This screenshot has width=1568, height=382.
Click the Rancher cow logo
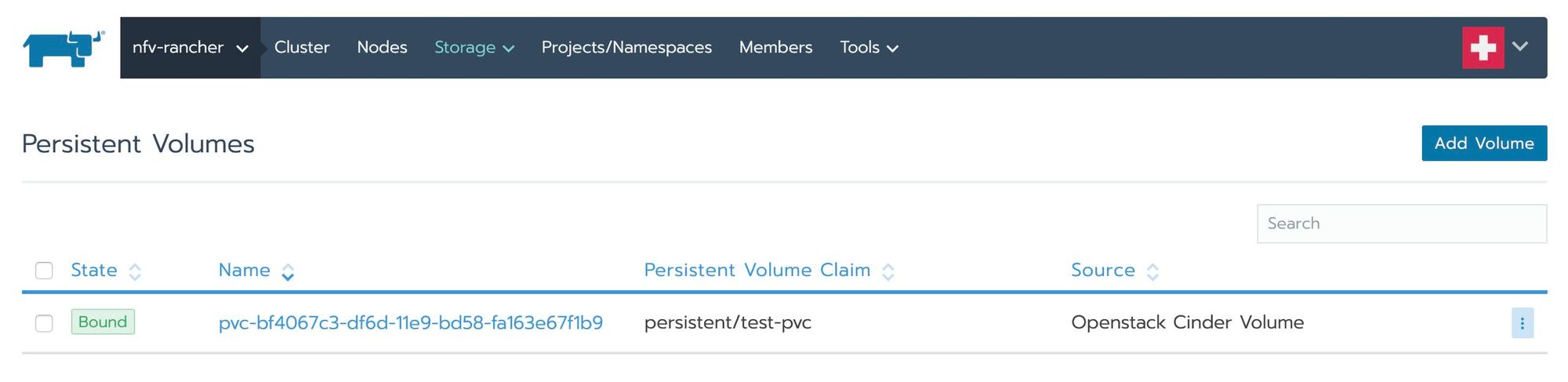(64, 49)
